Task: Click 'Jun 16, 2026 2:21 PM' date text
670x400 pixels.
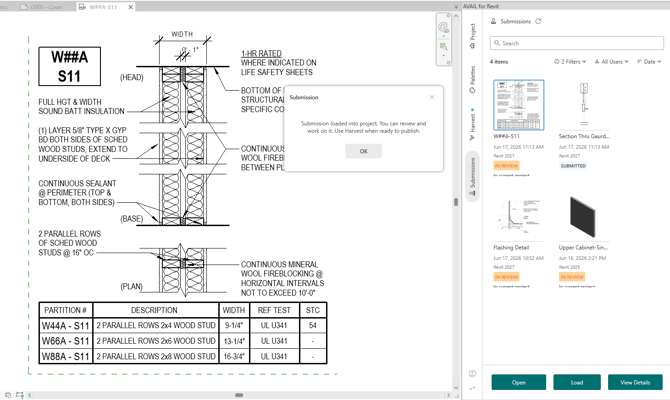Action: click(x=582, y=258)
